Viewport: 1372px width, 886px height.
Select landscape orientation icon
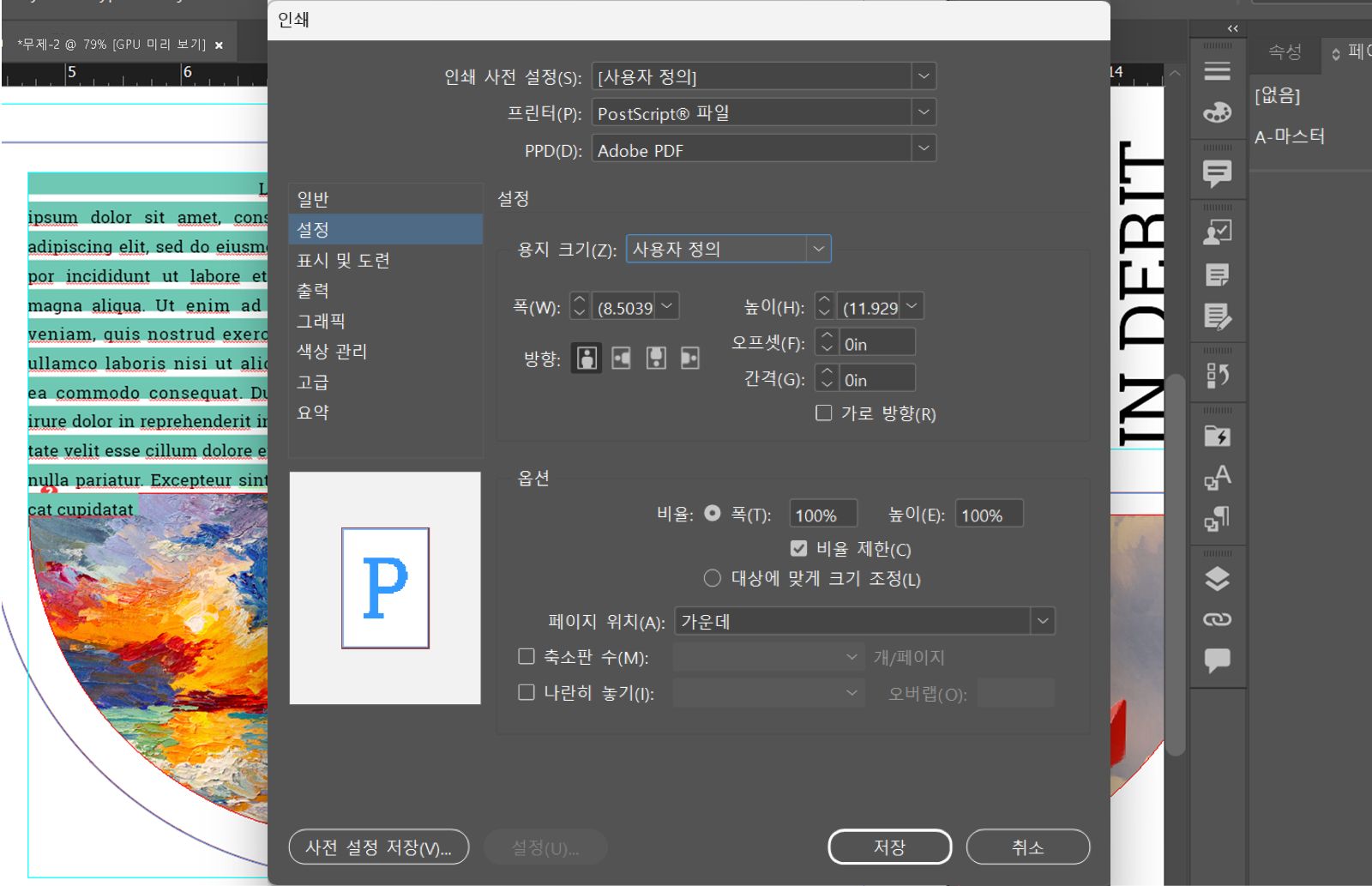pos(622,358)
